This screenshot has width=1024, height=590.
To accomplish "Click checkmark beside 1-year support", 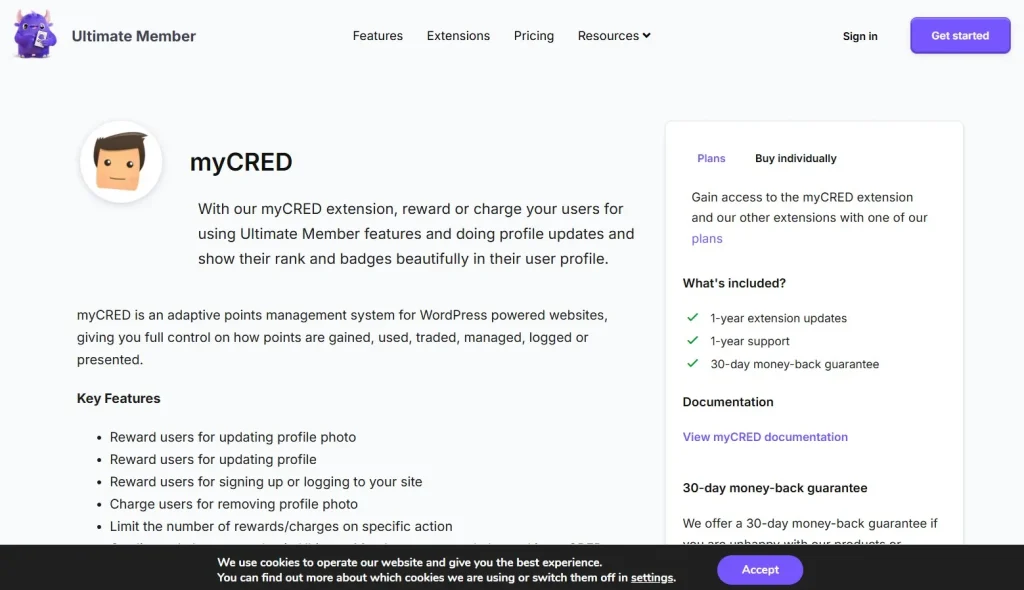I will pyautogui.click(x=693, y=340).
